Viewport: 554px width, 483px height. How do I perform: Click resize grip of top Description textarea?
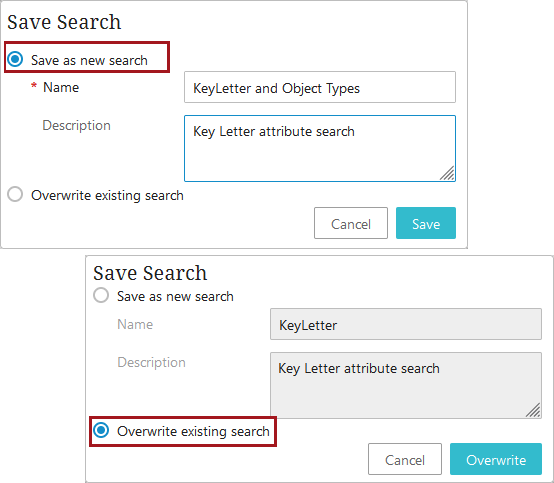[x=447, y=173]
